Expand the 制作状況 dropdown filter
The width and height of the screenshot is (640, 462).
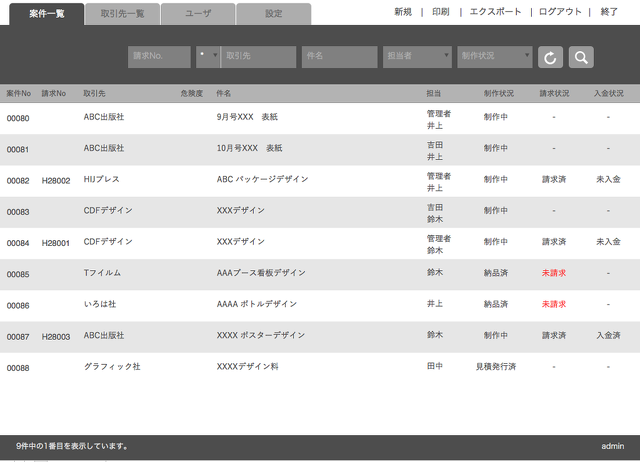[495, 57]
